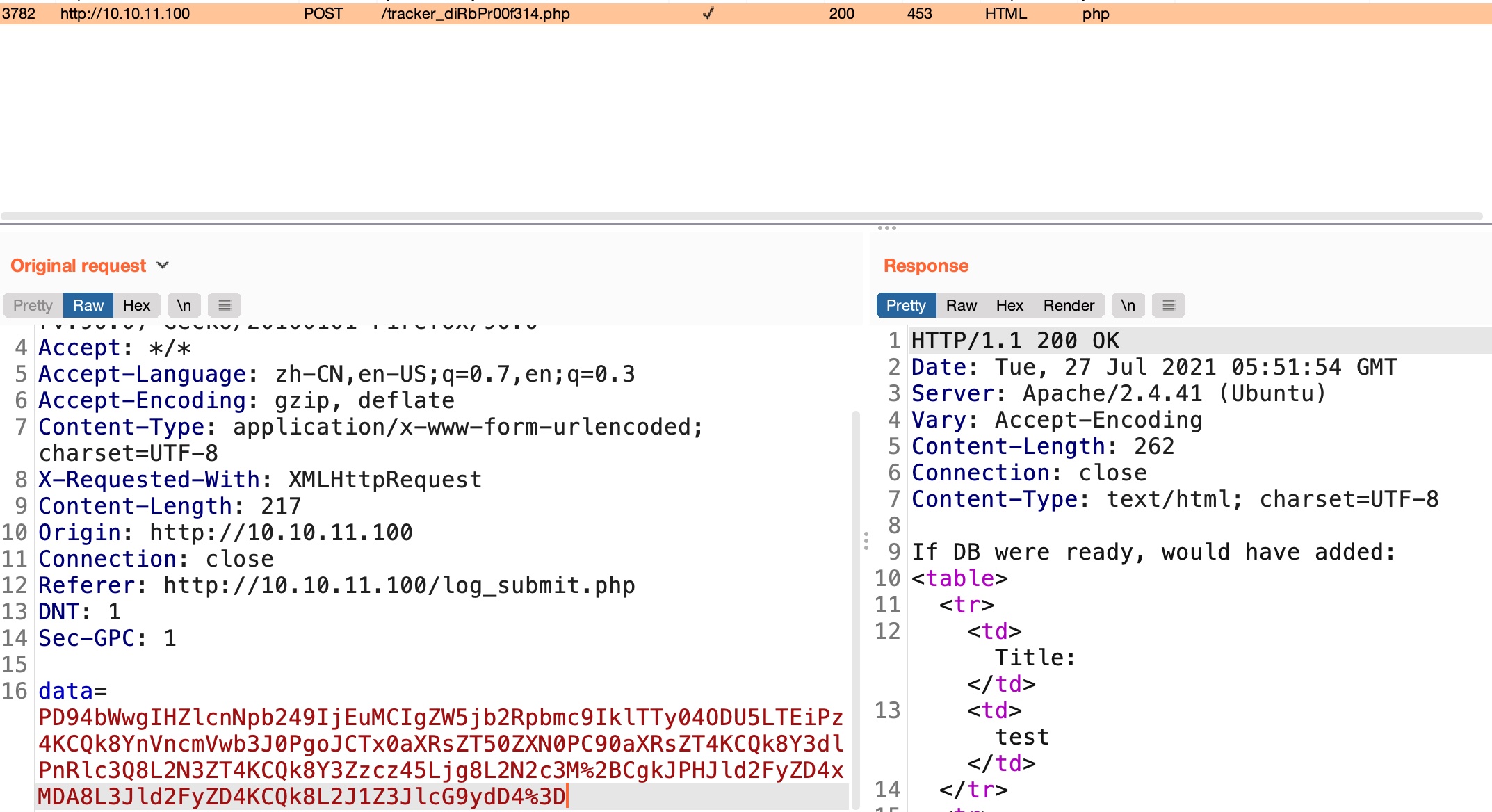
Task: Grab the vertical split divider dots
Action: [866, 541]
